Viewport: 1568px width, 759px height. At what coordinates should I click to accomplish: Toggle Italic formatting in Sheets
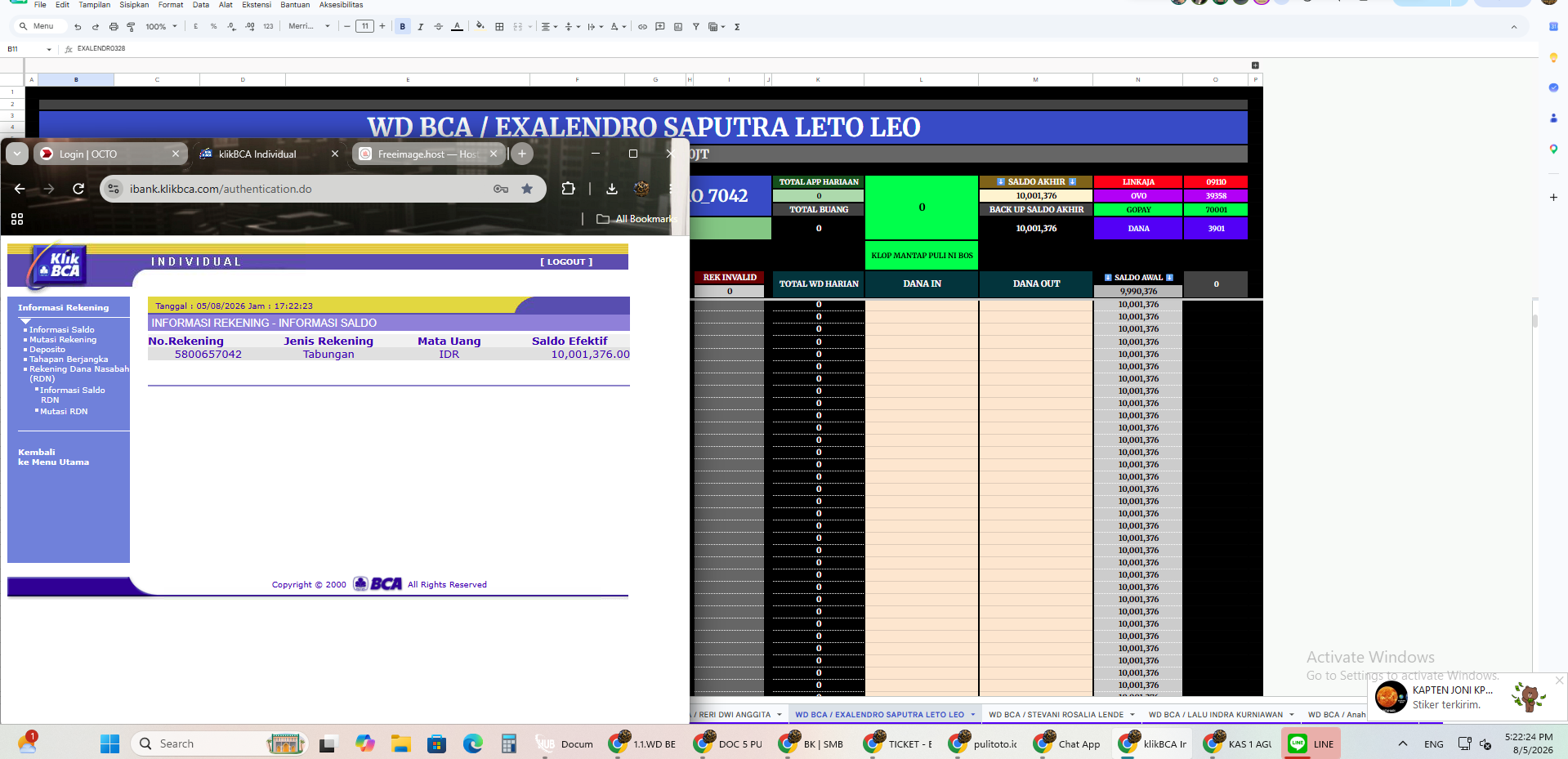click(420, 27)
